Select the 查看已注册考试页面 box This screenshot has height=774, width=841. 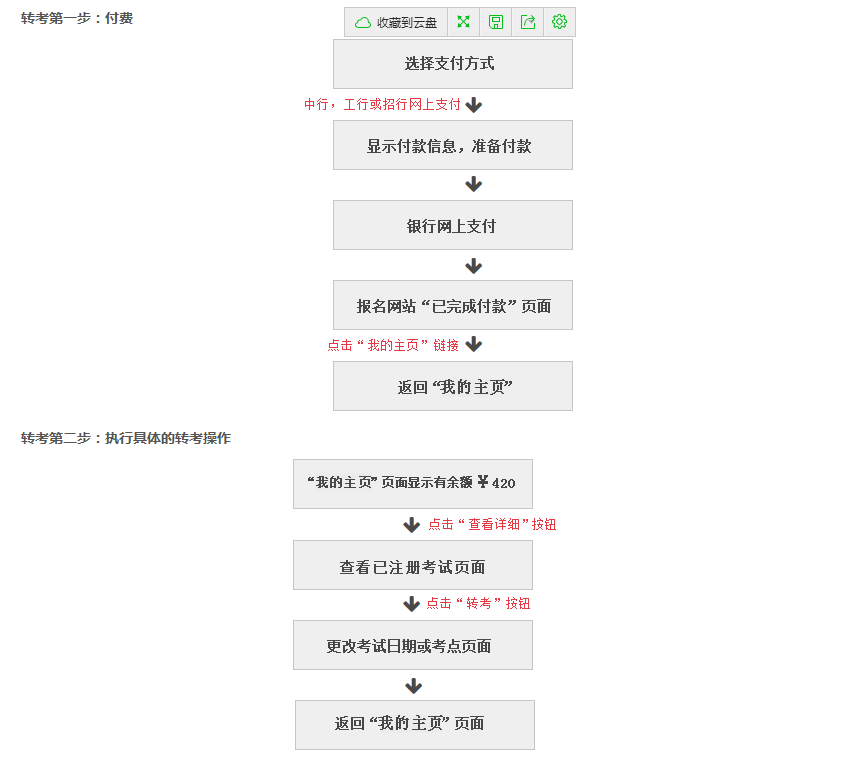pyautogui.click(x=413, y=565)
